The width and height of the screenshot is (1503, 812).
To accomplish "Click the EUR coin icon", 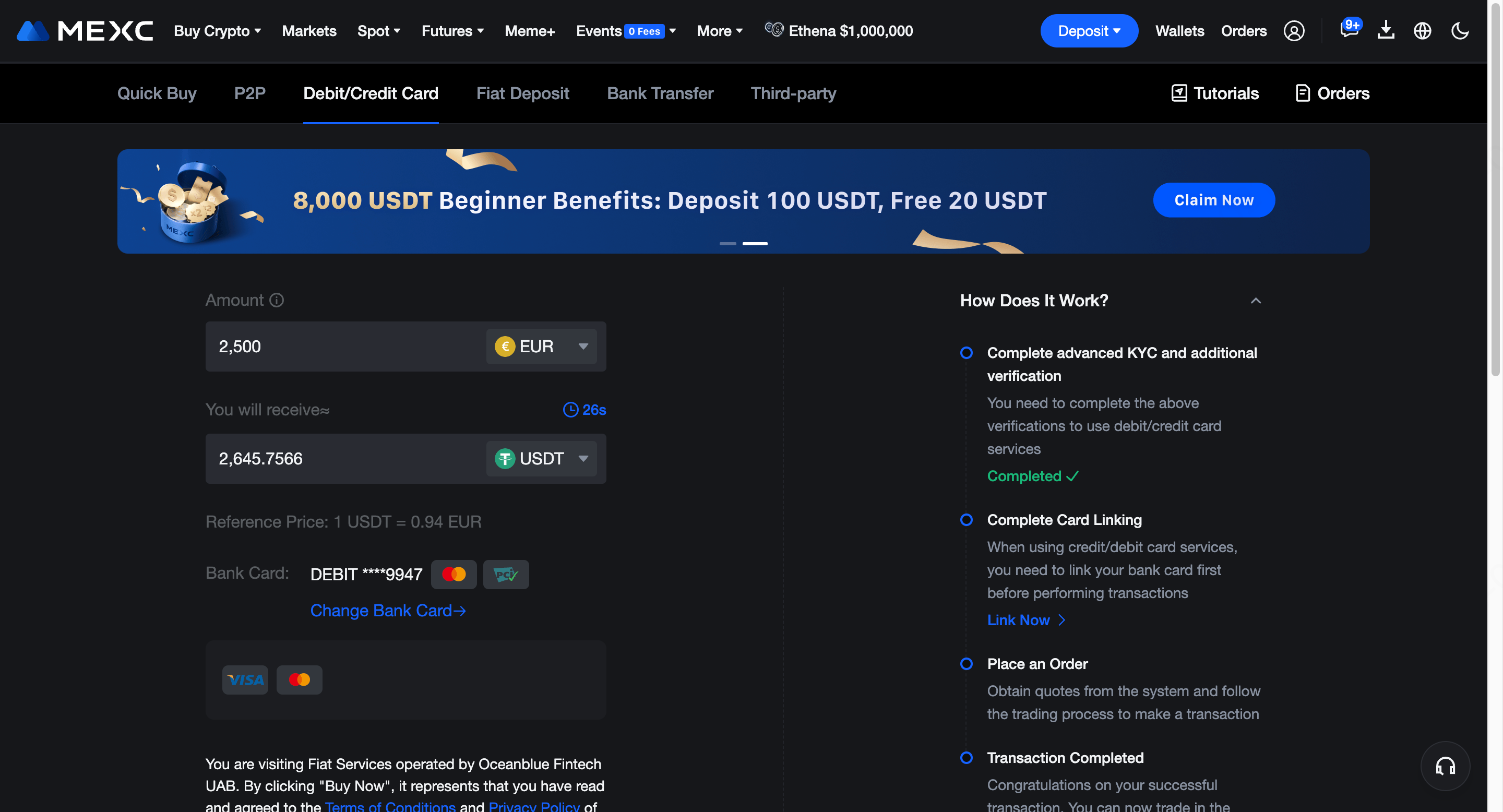I will (x=505, y=347).
